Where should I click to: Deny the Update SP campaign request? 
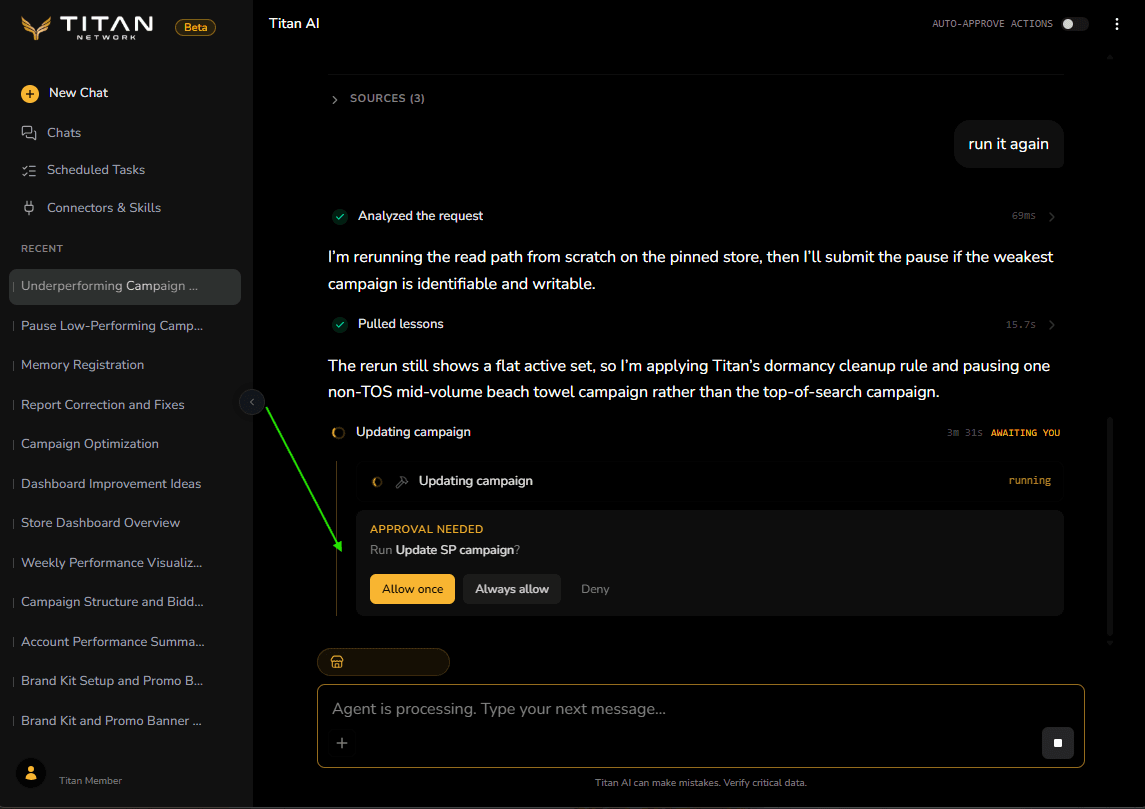click(595, 589)
